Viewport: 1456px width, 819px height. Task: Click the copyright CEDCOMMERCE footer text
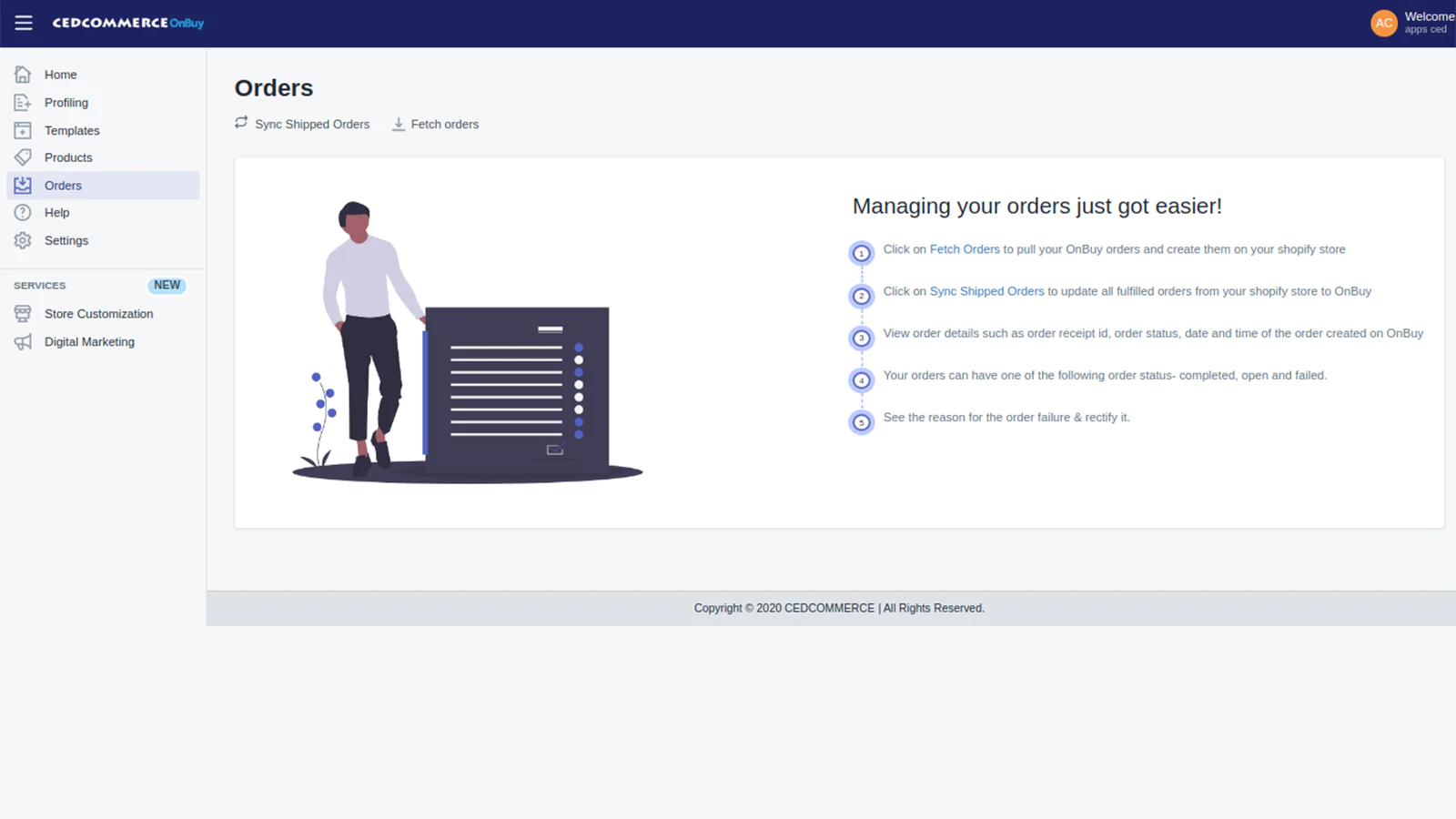(x=839, y=608)
